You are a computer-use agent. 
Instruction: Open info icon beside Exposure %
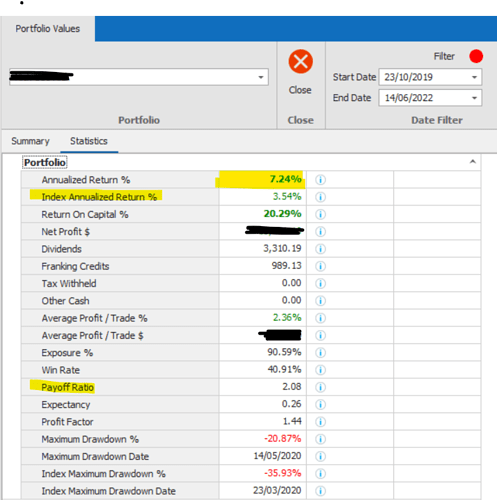(x=320, y=353)
